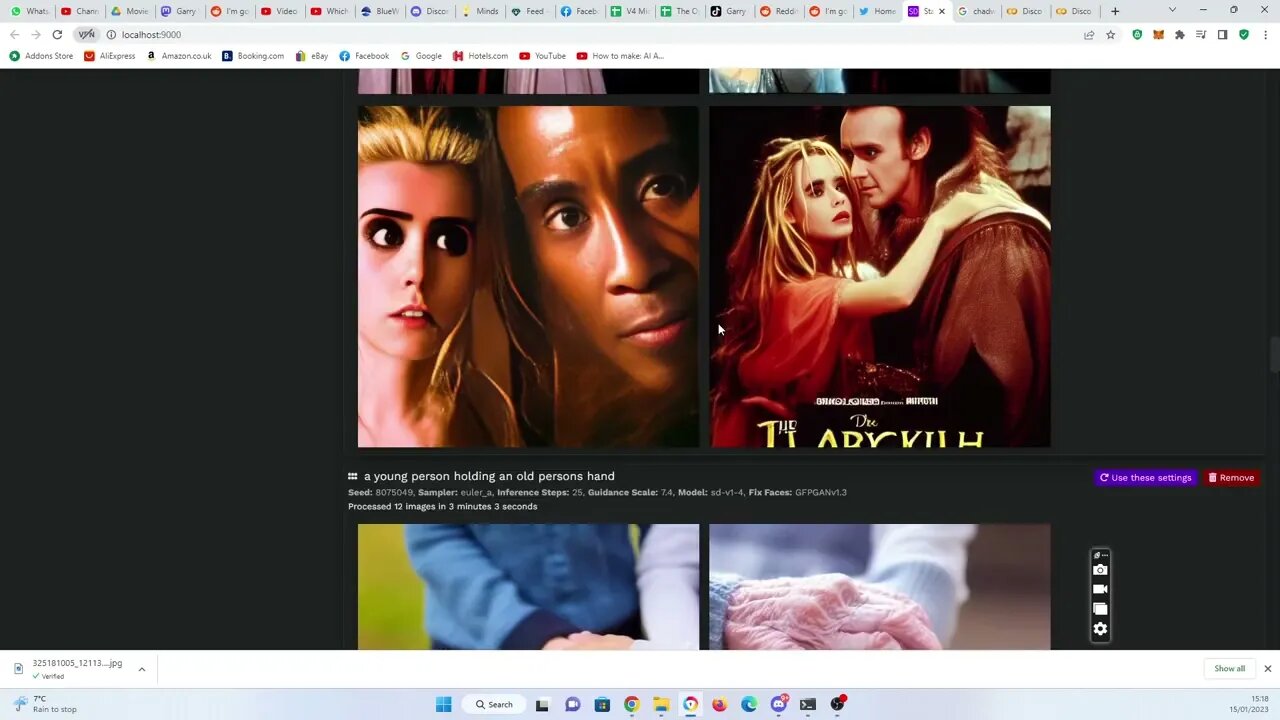The image size is (1280, 720).
Task: Click the Use these settings button
Action: click(1145, 478)
